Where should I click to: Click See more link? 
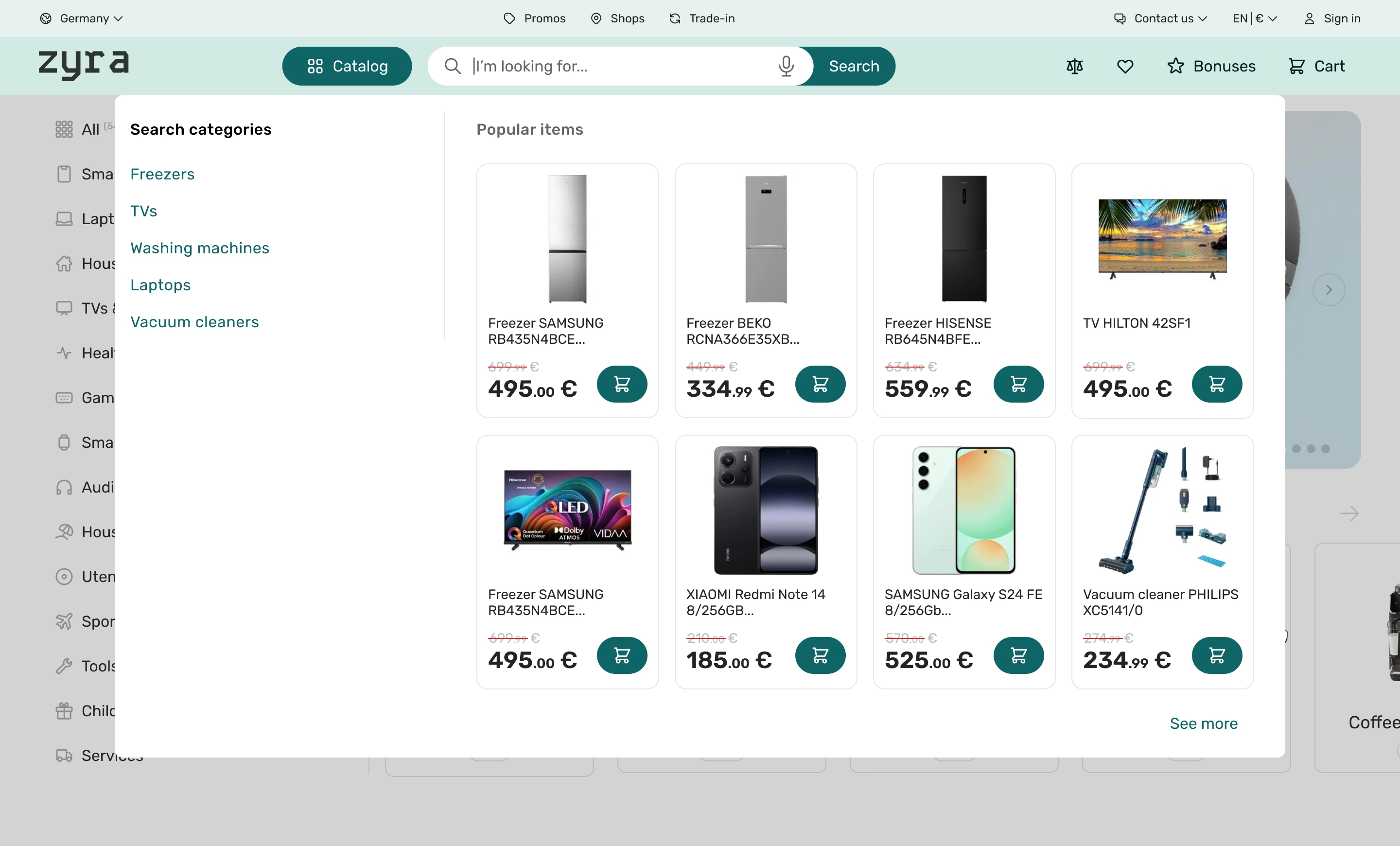click(x=1204, y=723)
